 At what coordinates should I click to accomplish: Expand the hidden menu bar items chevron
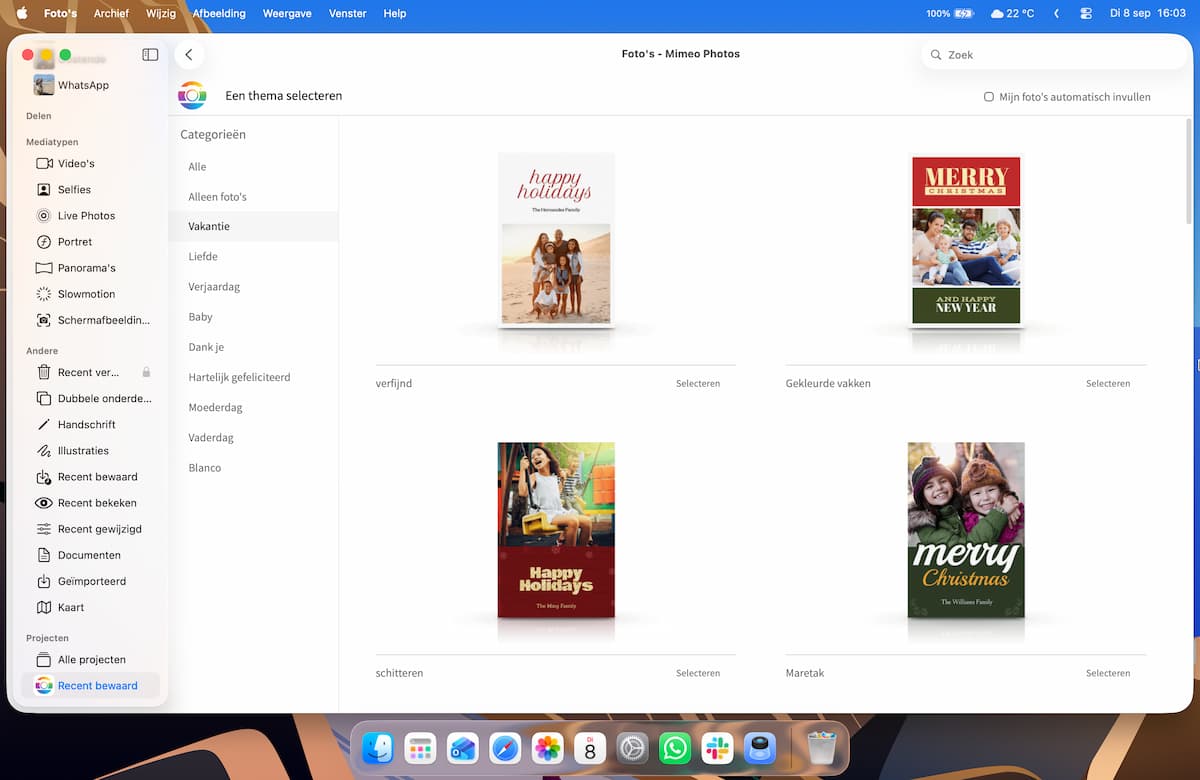click(1057, 14)
